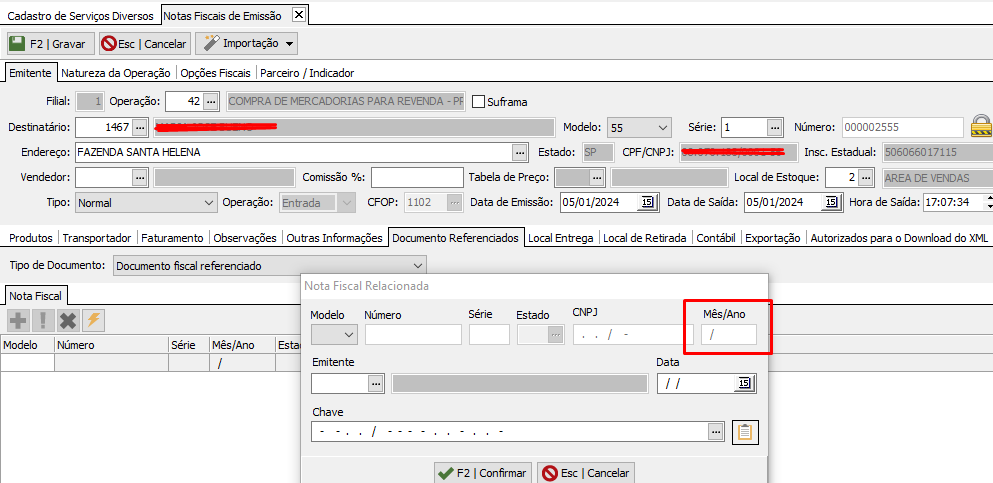Expand the Tipo de Documento dropdown
The image size is (993, 483).
416,265
